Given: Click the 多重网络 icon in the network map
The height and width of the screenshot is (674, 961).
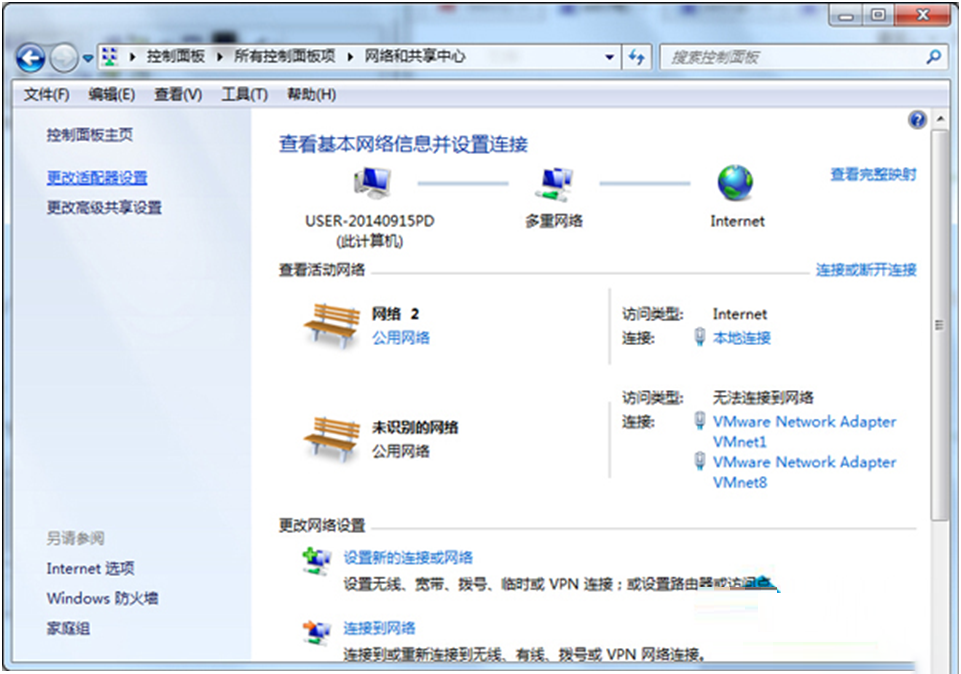Looking at the screenshot, I should (x=553, y=185).
